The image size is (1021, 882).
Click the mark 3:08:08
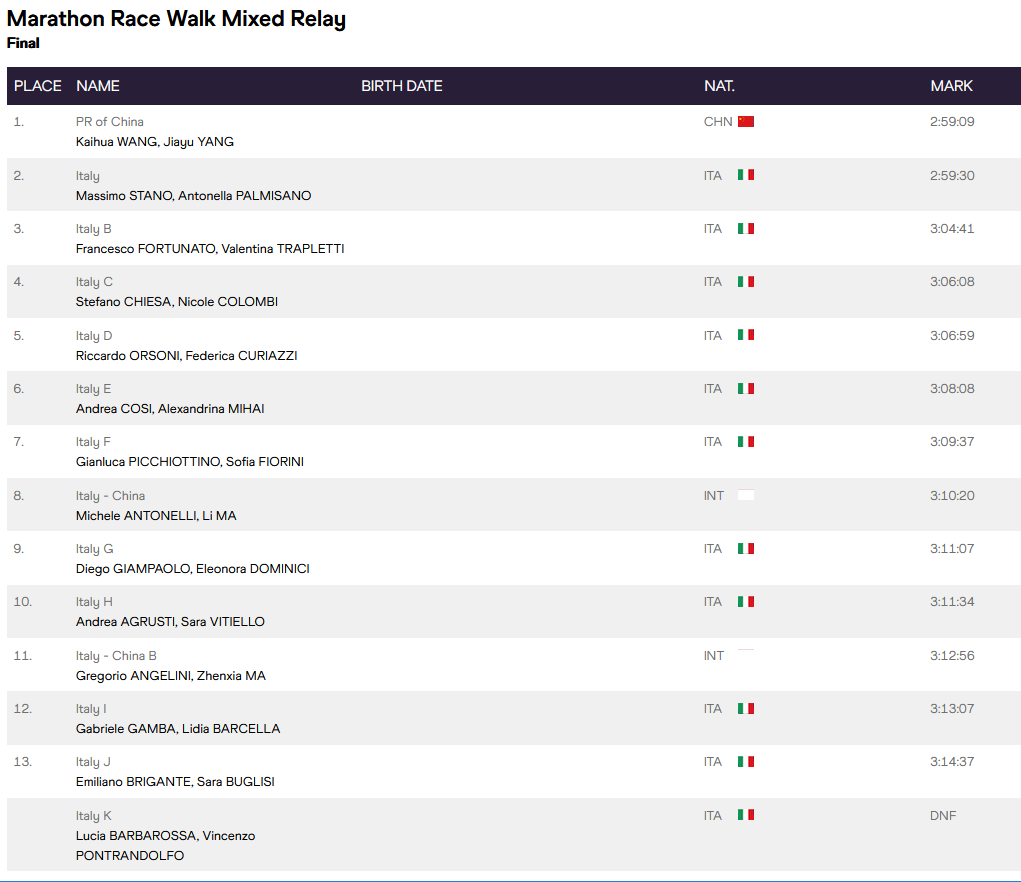tap(952, 389)
